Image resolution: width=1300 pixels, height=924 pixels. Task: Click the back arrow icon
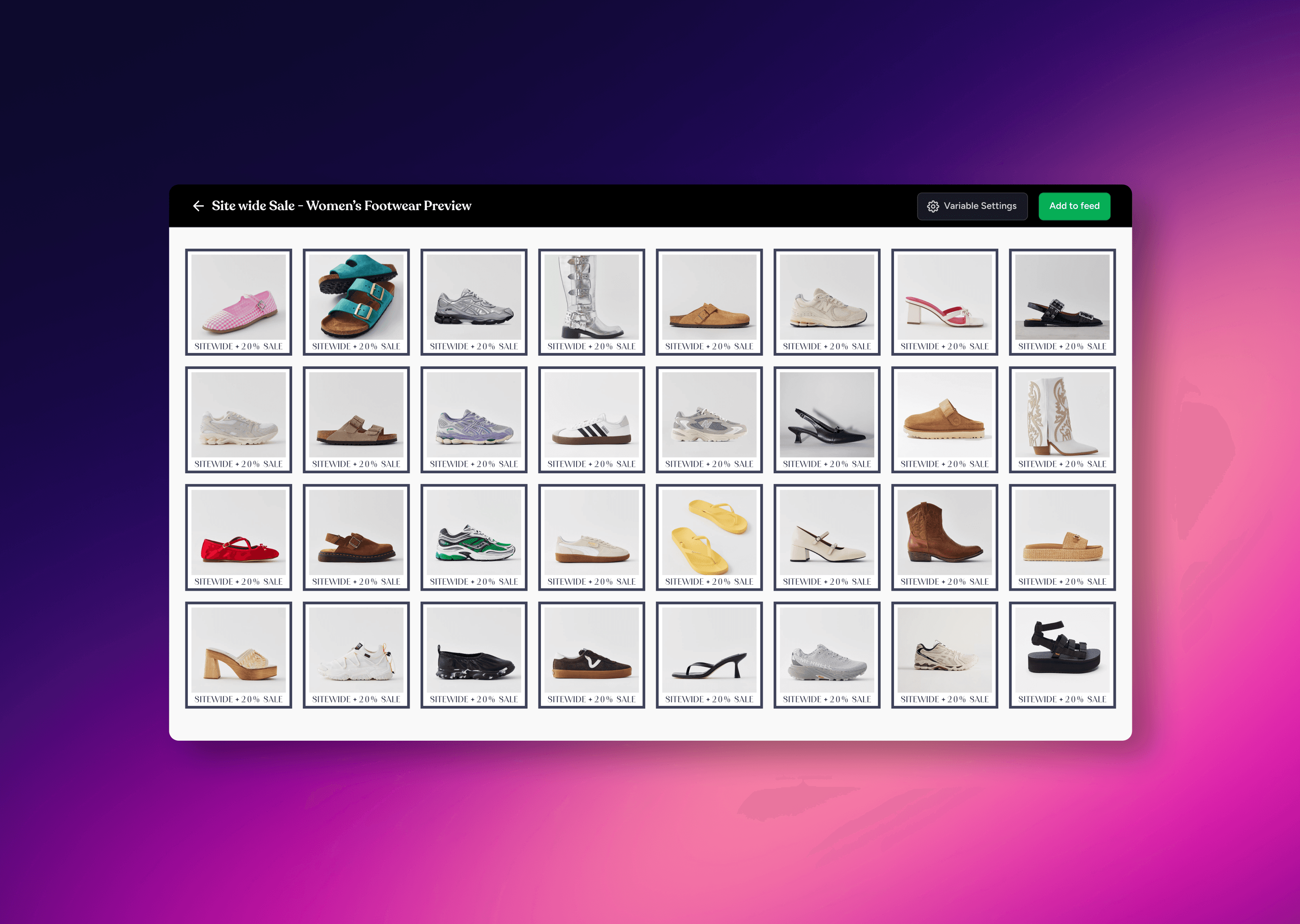tap(198, 206)
